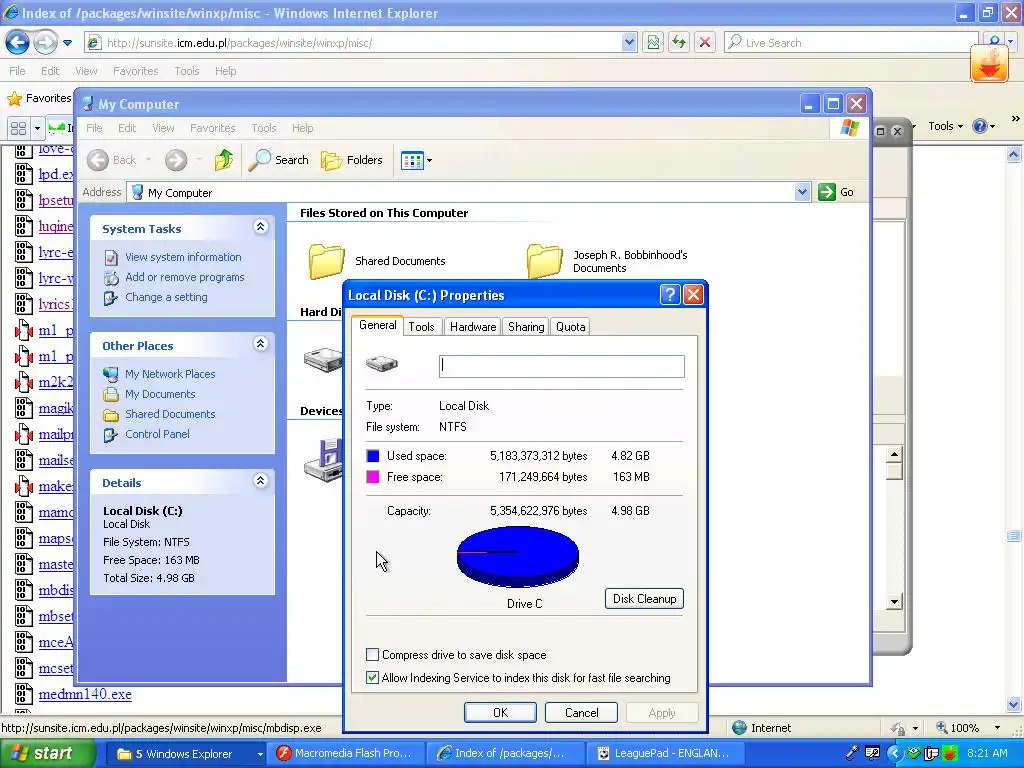This screenshot has width=1024, height=768.
Task: Click Up folder icon in My Computer toolbar
Action: point(223,160)
